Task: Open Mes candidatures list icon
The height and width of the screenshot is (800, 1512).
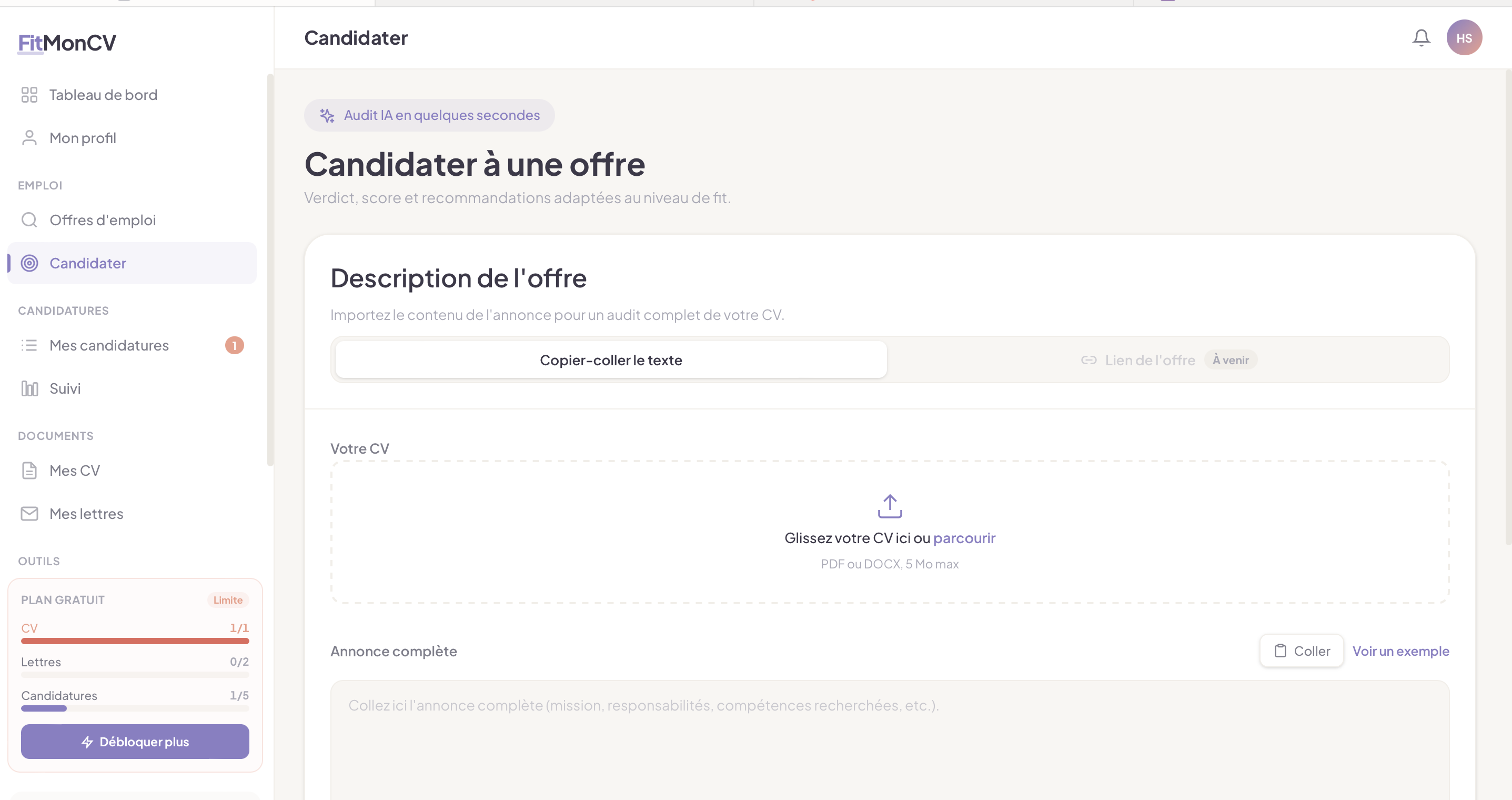Action: click(29, 345)
